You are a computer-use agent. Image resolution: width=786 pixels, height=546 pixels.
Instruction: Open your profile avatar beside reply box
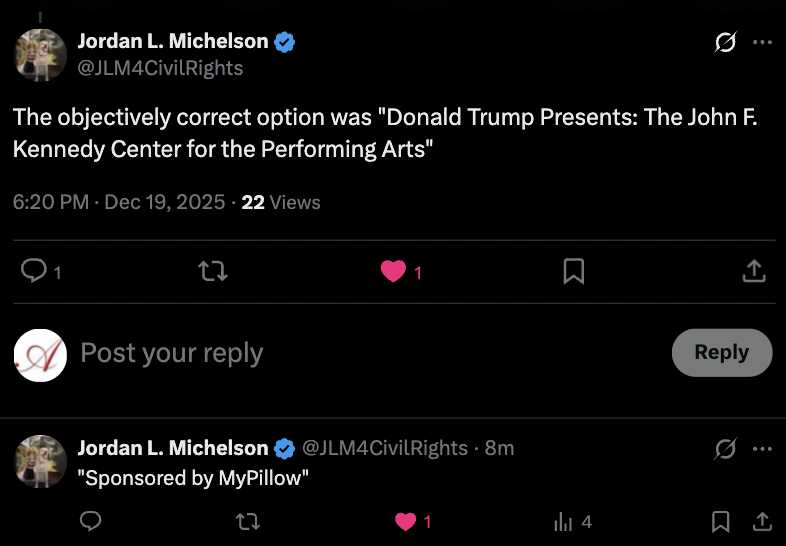tap(41, 354)
